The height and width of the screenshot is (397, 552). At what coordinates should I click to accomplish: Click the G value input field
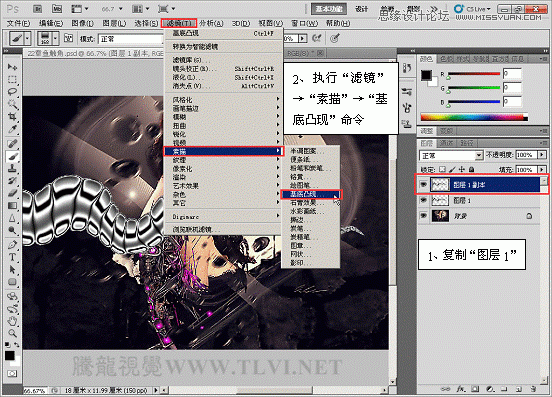pos(512,87)
